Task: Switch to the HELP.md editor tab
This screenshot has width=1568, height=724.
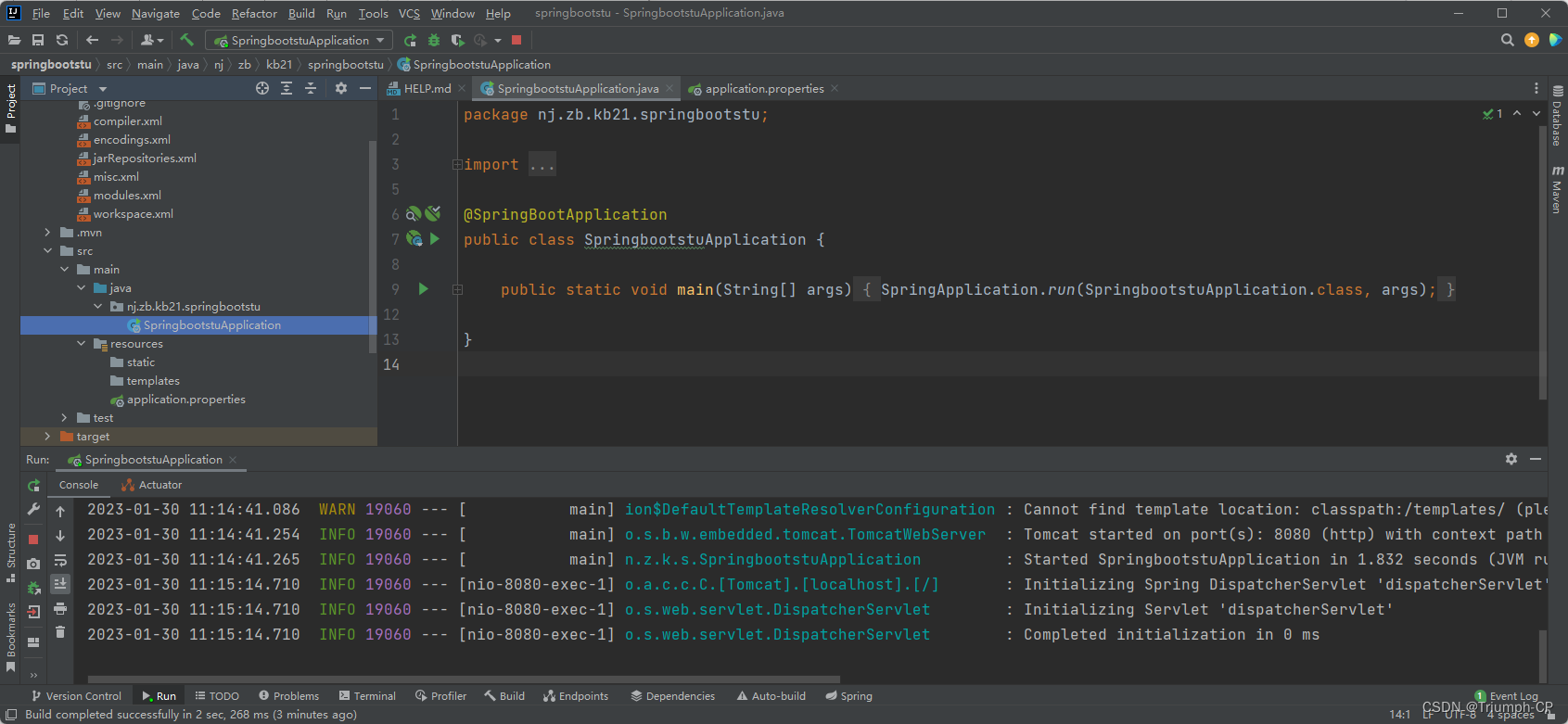Action: pos(427,88)
